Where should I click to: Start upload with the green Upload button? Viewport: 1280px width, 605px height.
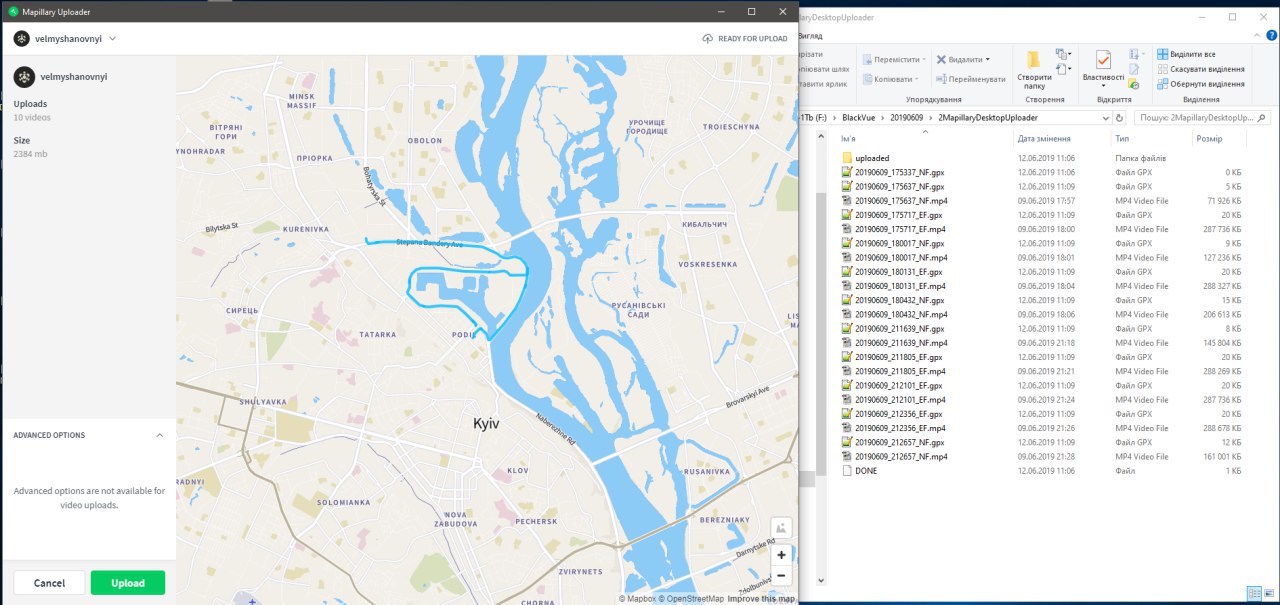pyautogui.click(x=128, y=583)
